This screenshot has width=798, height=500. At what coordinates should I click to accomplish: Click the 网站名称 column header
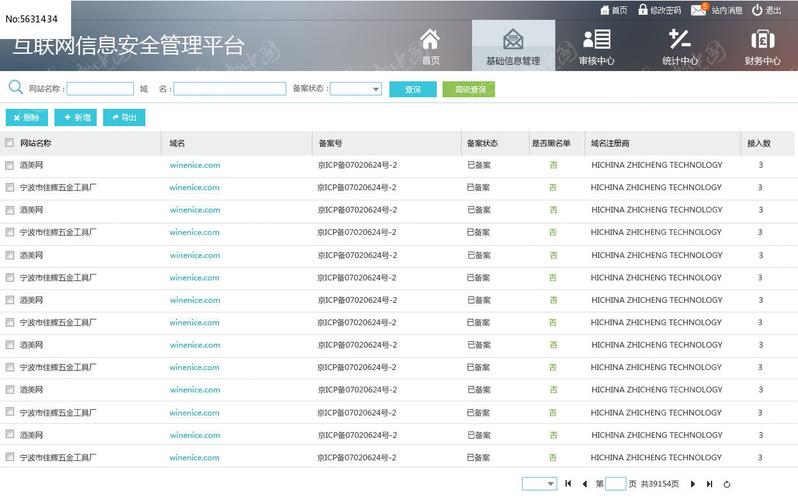pyautogui.click(x=36, y=143)
